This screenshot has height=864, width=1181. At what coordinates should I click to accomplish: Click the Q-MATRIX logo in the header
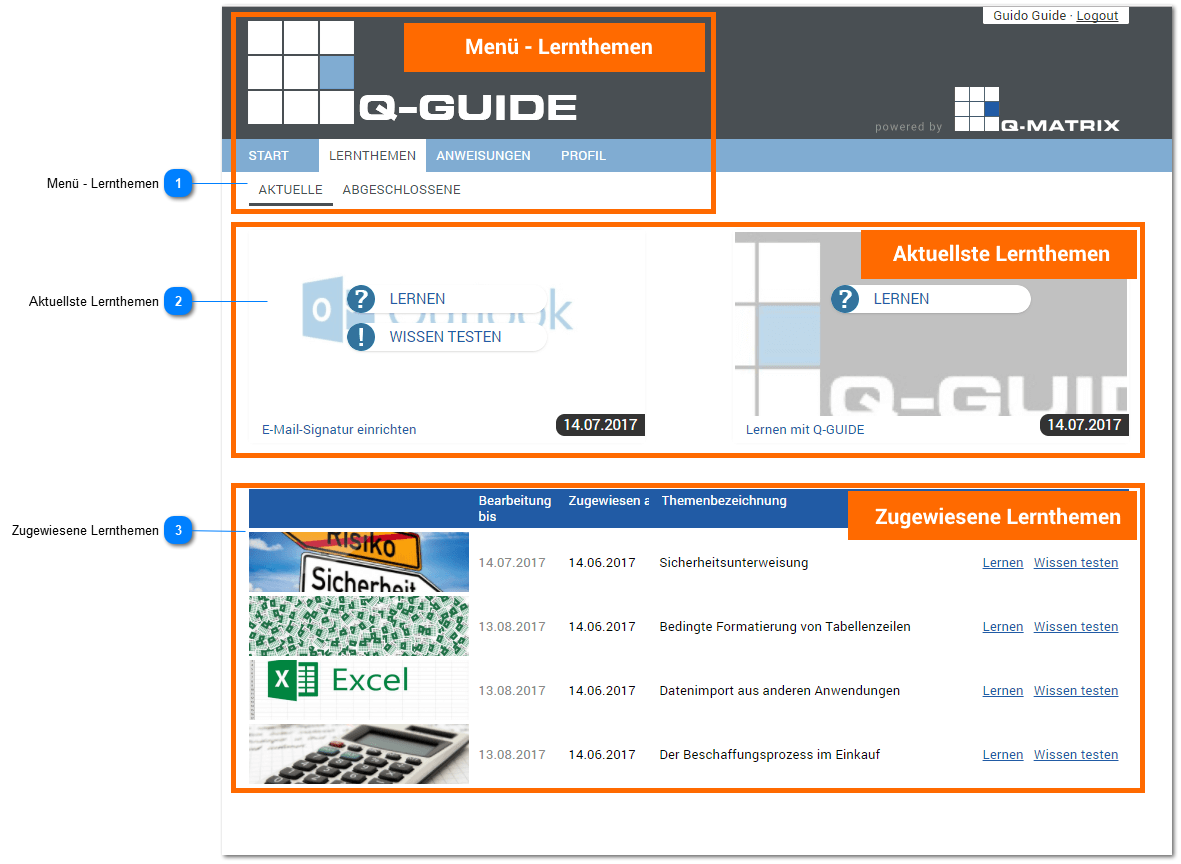pos(1036,110)
